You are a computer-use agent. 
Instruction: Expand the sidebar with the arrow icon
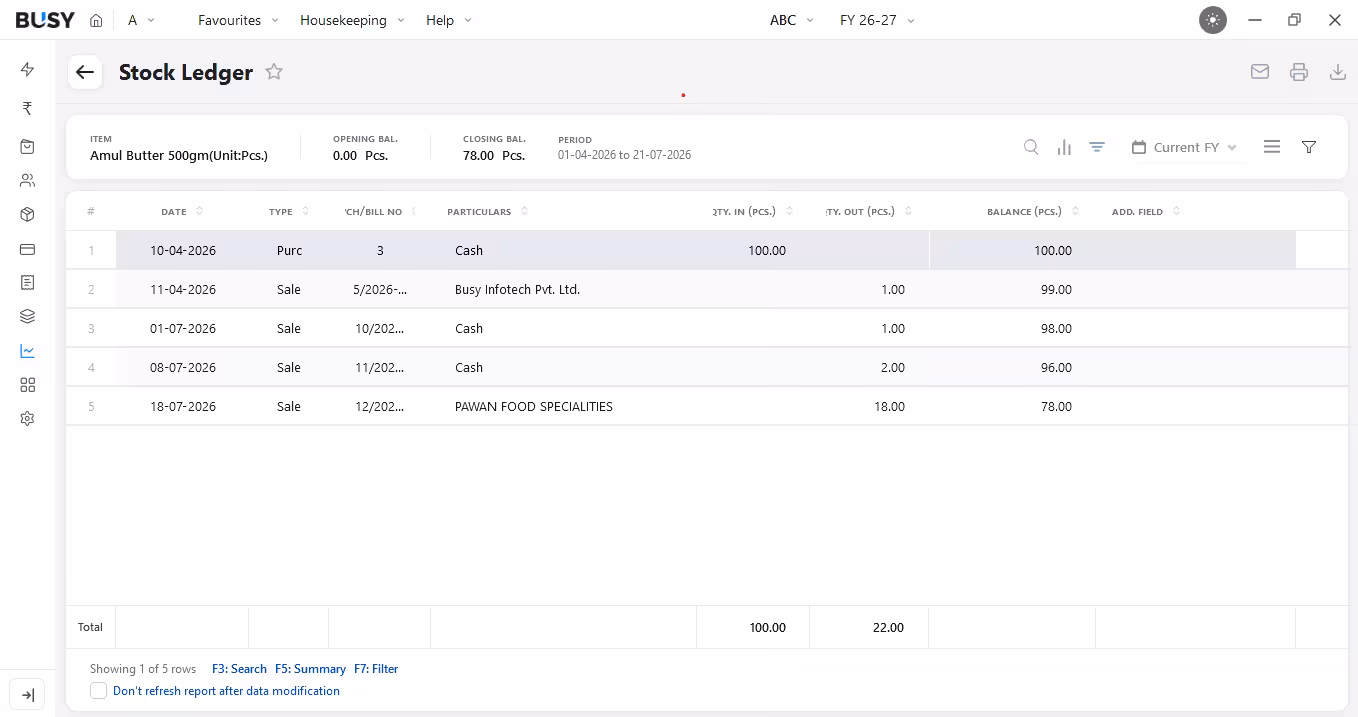click(27, 695)
